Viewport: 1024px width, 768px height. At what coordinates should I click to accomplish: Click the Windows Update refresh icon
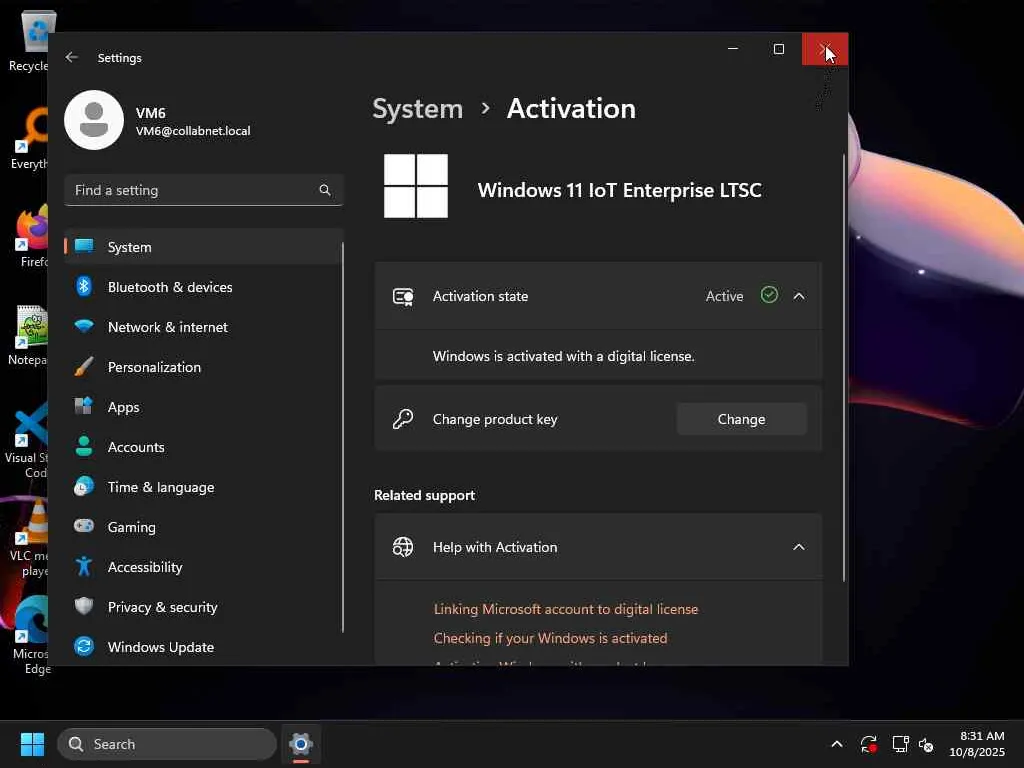[x=84, y=647]
